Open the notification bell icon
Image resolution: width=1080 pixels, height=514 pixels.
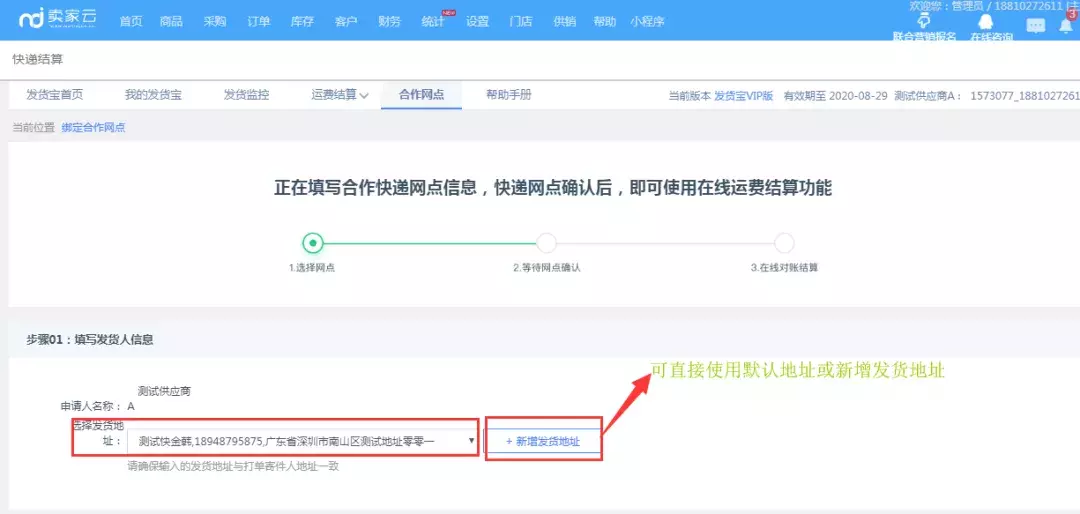click(1066, 25)
